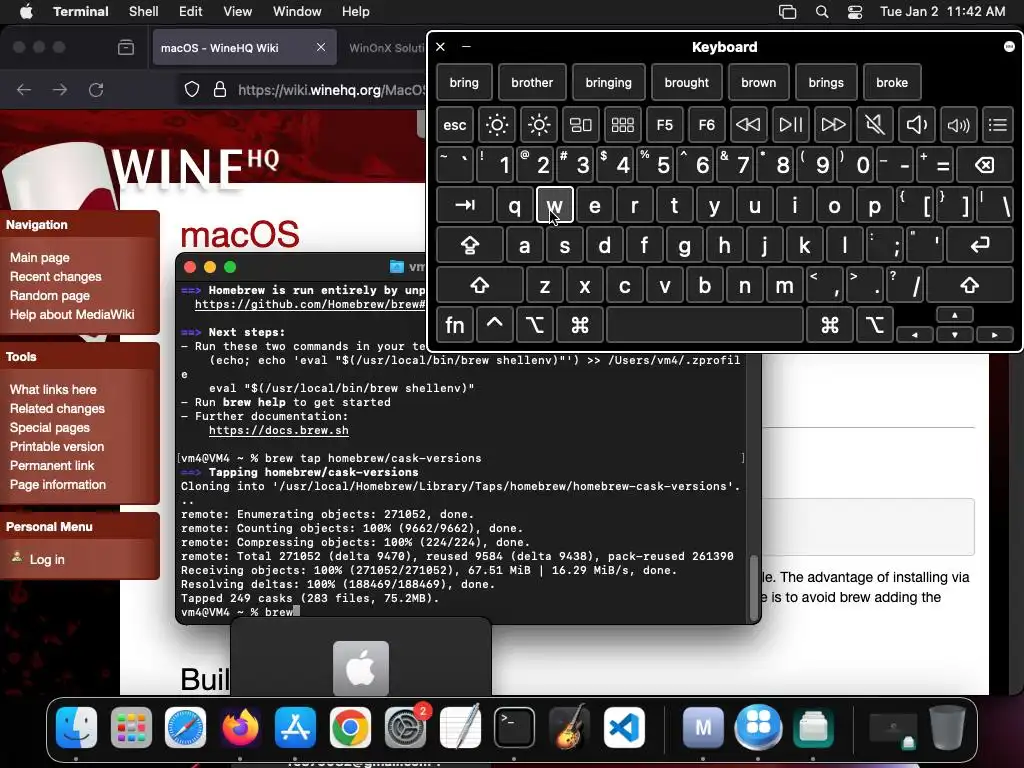
Task: Tap the esc key
Action: pos(455,125)
